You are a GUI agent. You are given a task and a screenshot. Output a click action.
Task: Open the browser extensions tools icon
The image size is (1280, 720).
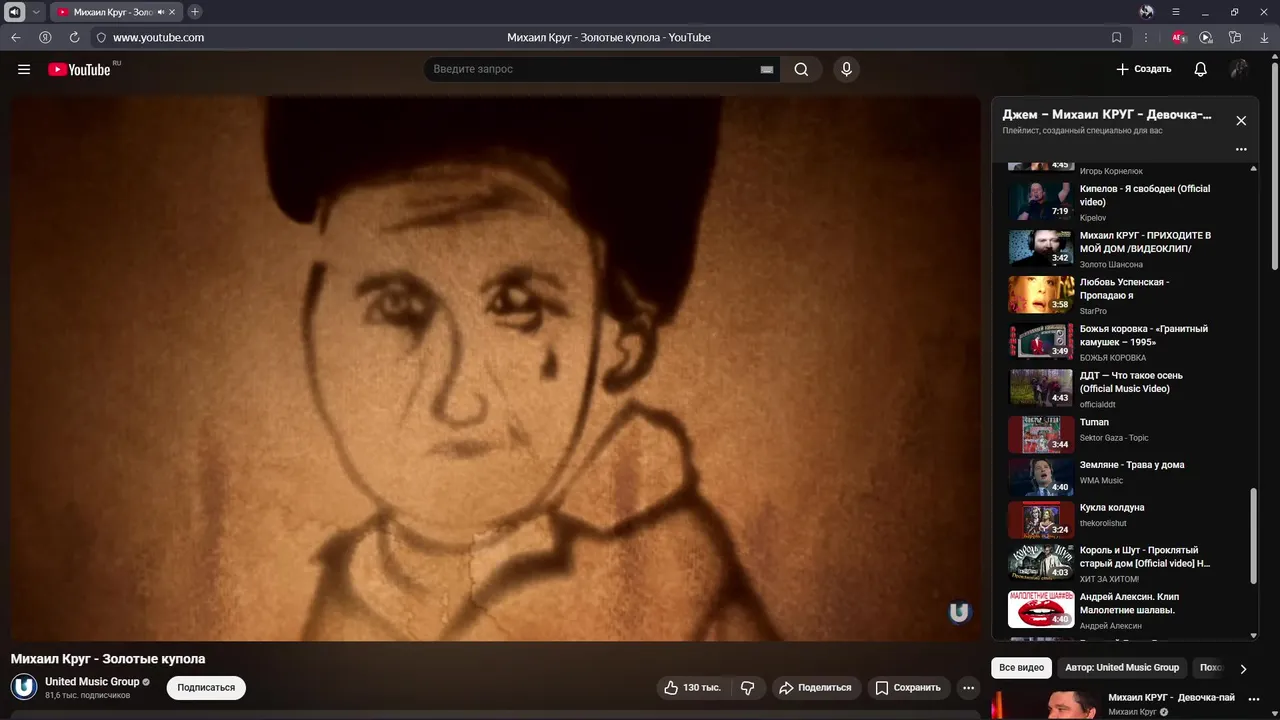pos(1235,37)
